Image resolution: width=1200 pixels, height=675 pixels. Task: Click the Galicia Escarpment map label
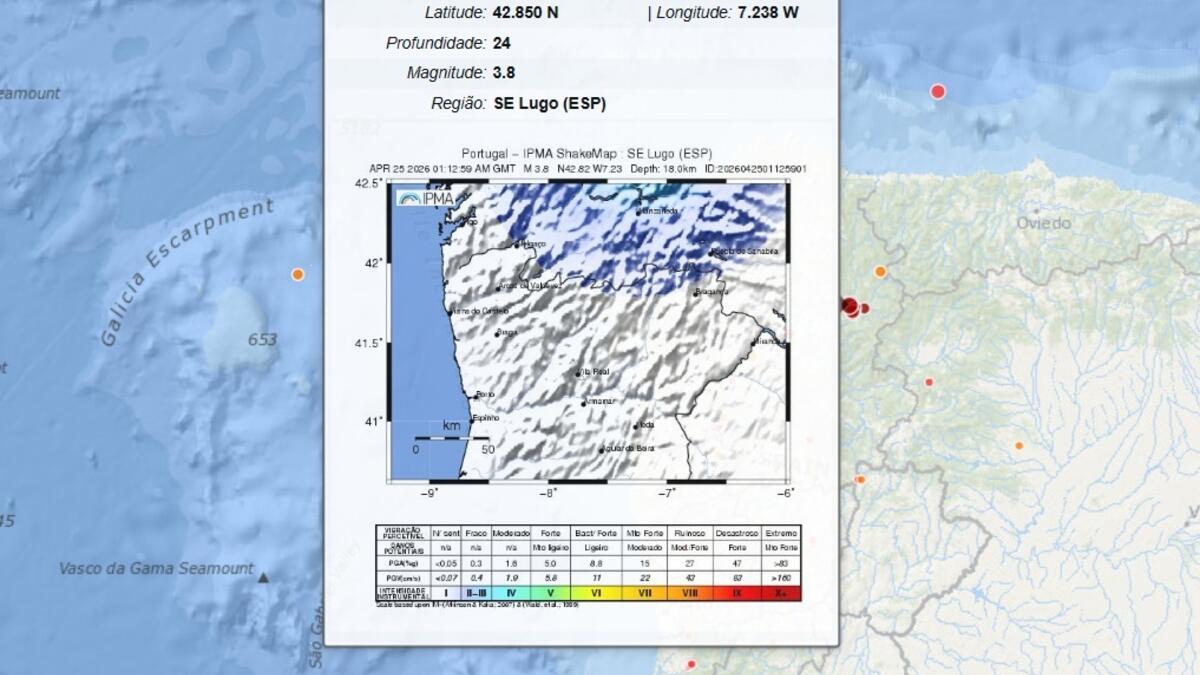point(185,270)
